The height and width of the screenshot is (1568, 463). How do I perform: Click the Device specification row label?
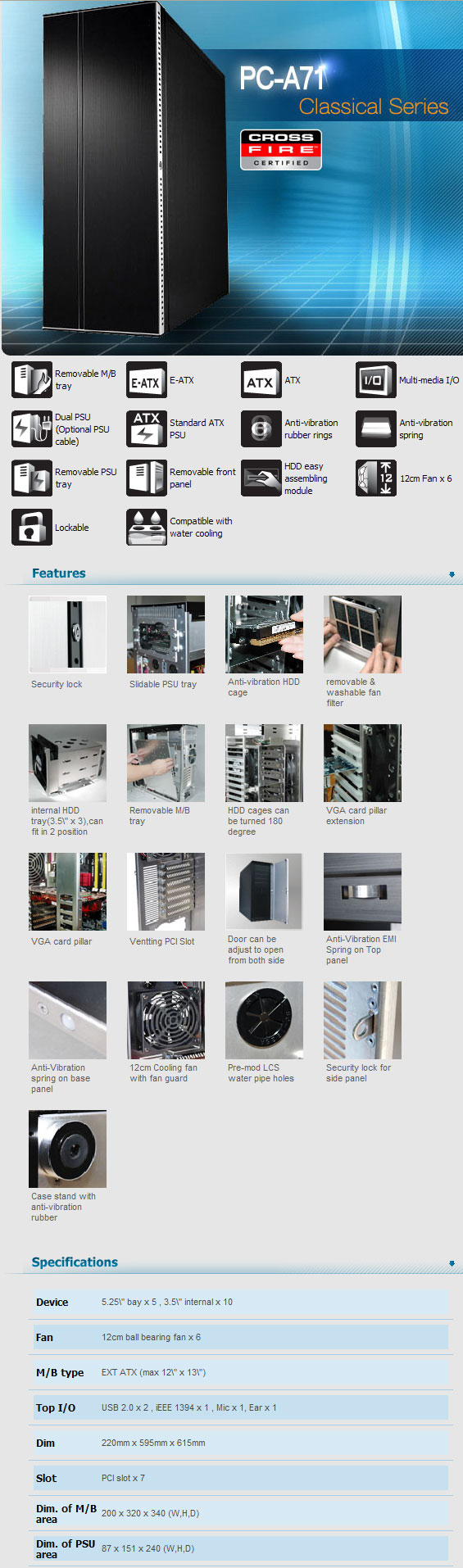(x=52, y=1303)
